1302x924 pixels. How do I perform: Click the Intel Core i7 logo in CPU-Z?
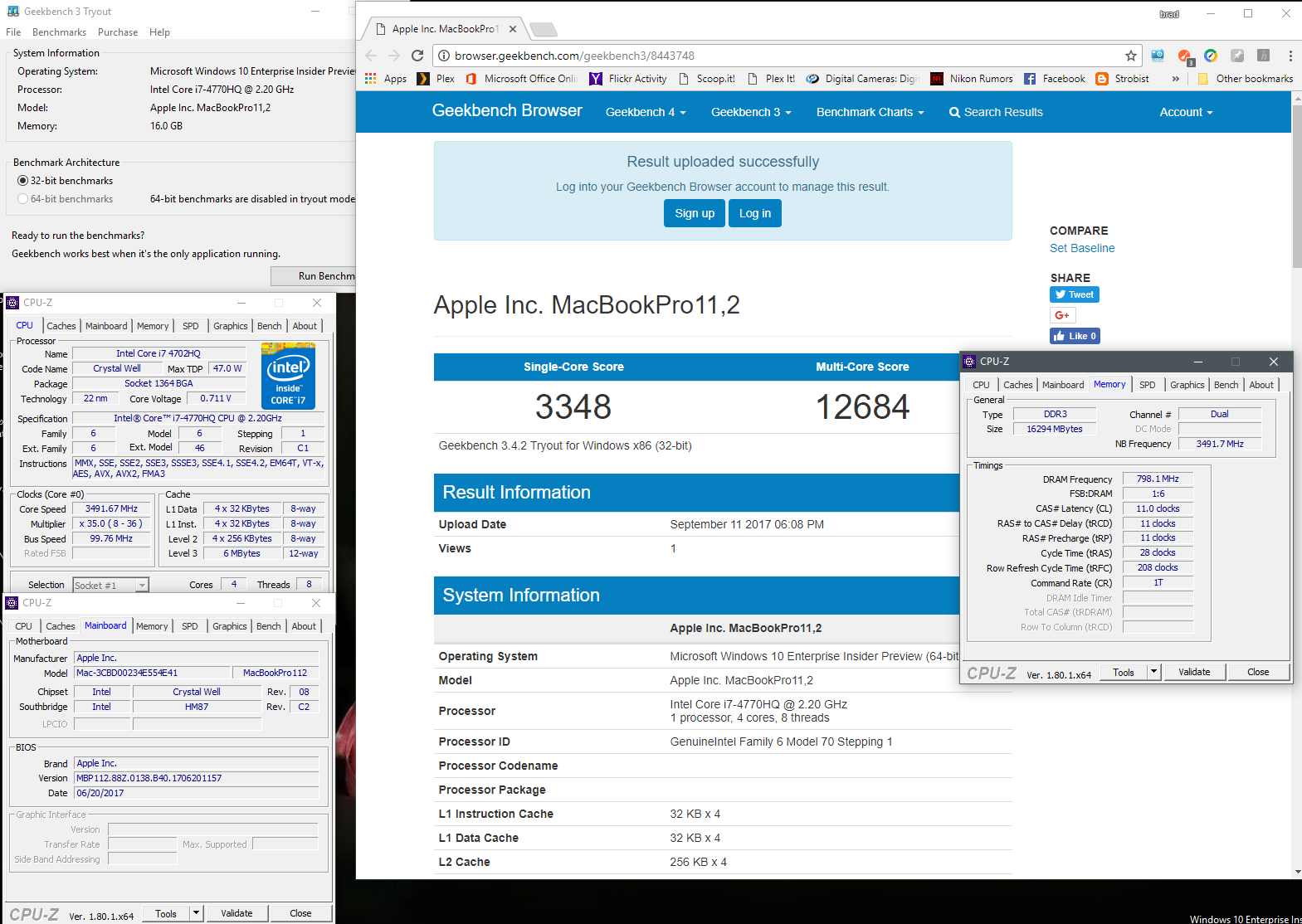288,376
